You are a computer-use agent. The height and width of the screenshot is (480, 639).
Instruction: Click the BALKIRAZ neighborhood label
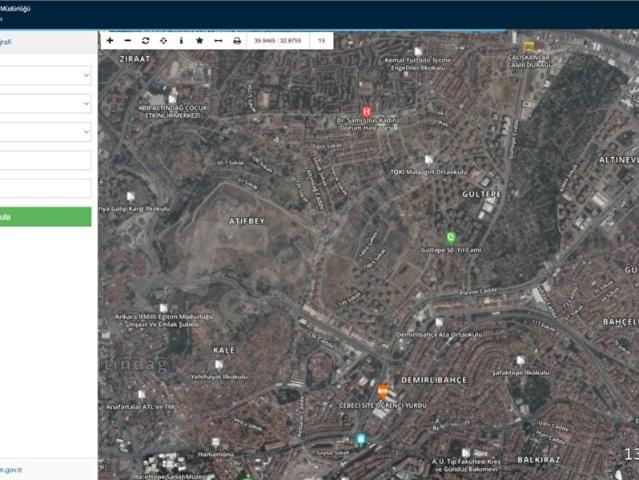tap(539, 460)
